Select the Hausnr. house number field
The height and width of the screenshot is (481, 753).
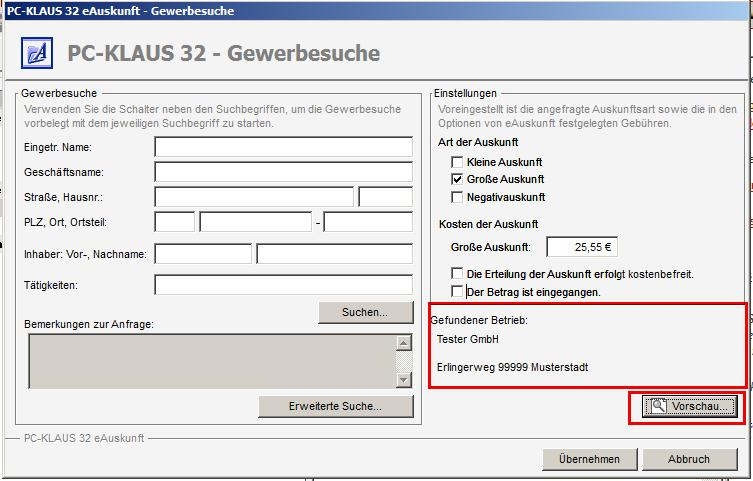(385, 197)
